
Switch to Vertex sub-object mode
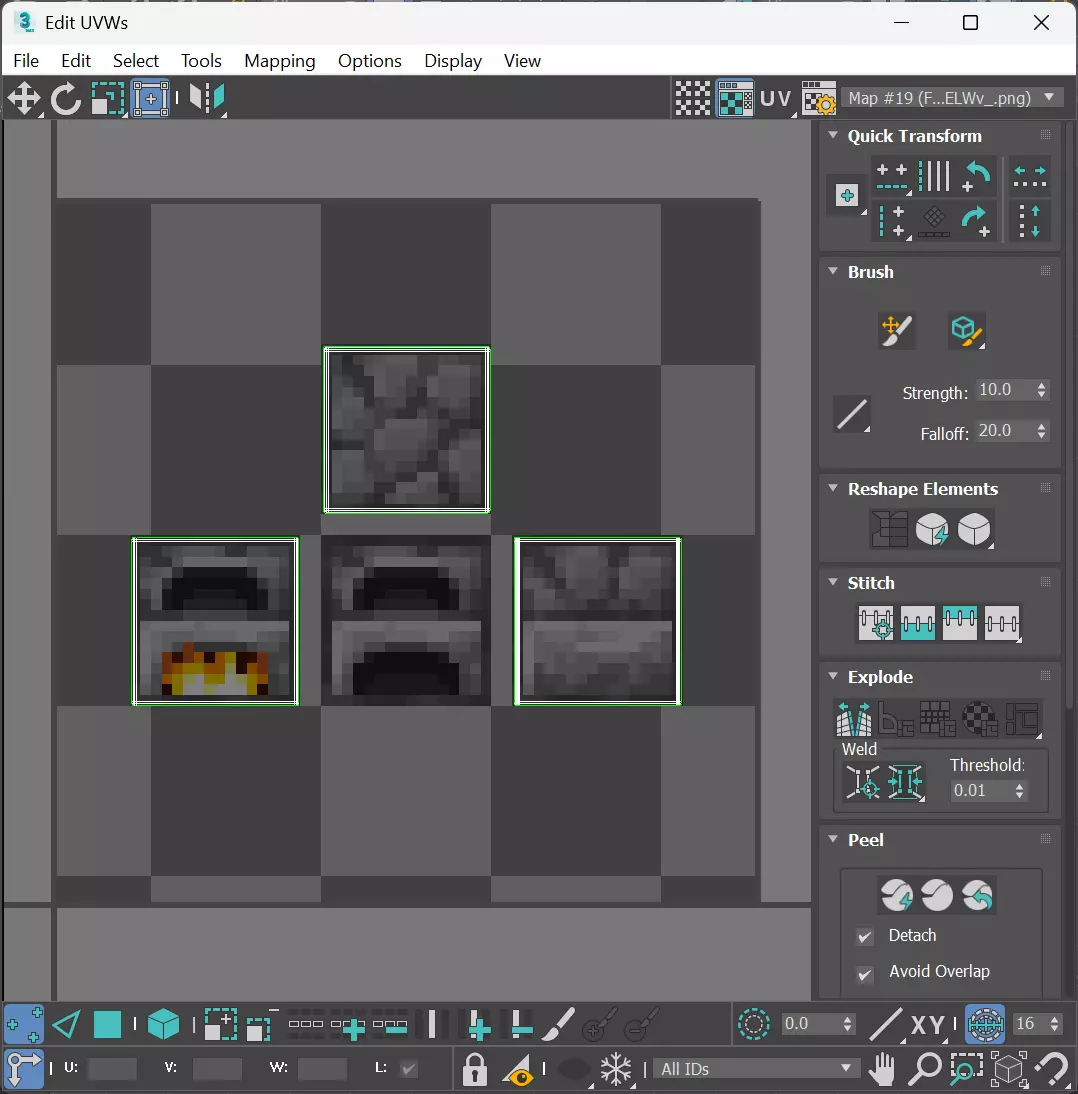(x=24, y=1024)
